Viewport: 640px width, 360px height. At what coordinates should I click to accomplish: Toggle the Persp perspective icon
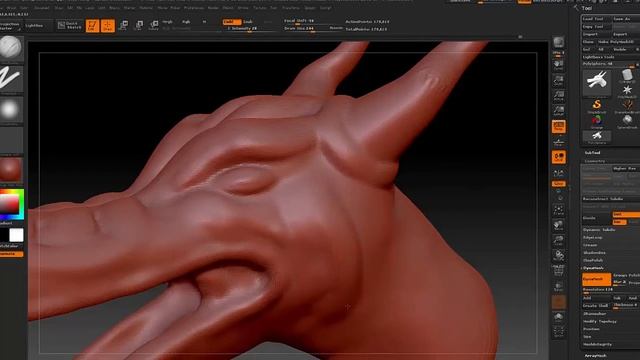pos(558,127)
